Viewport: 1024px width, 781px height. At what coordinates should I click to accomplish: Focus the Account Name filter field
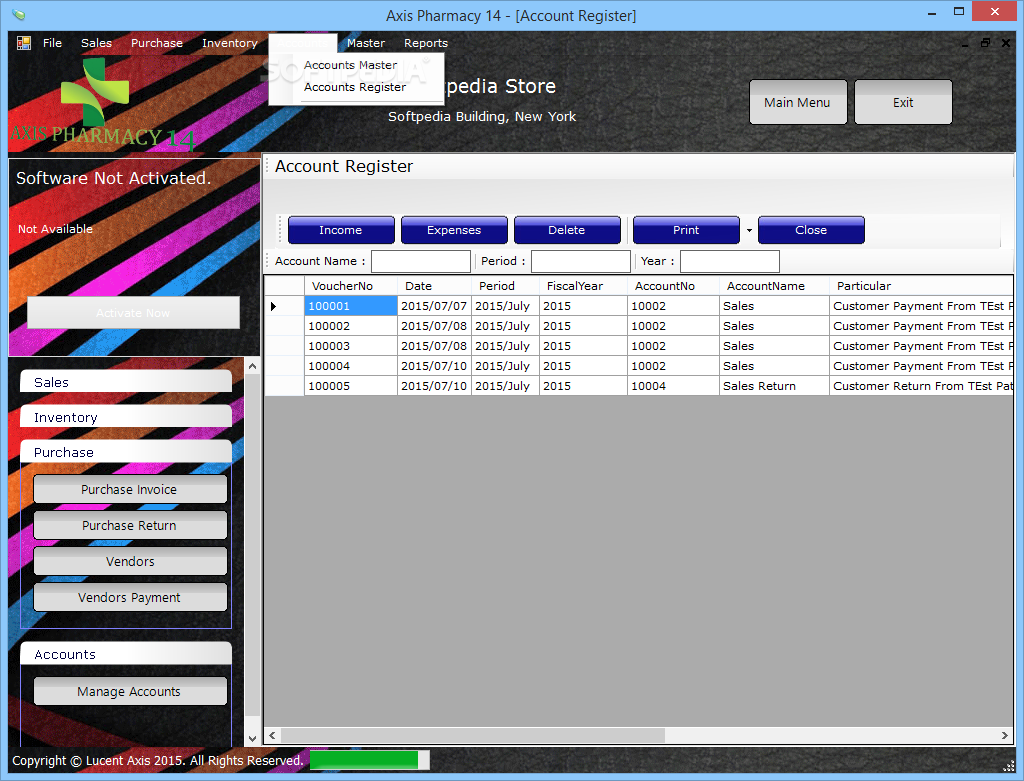[421, 261]
